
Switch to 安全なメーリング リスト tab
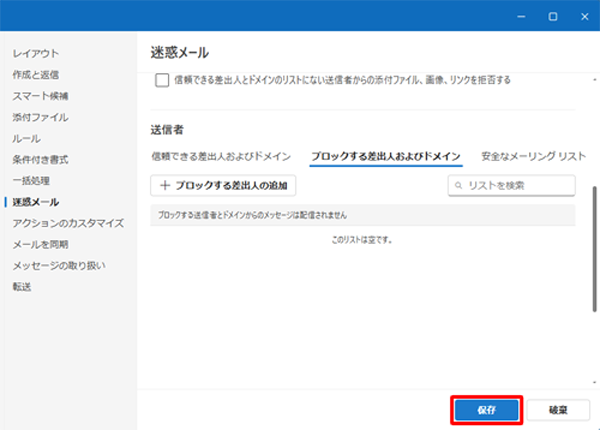533,156
